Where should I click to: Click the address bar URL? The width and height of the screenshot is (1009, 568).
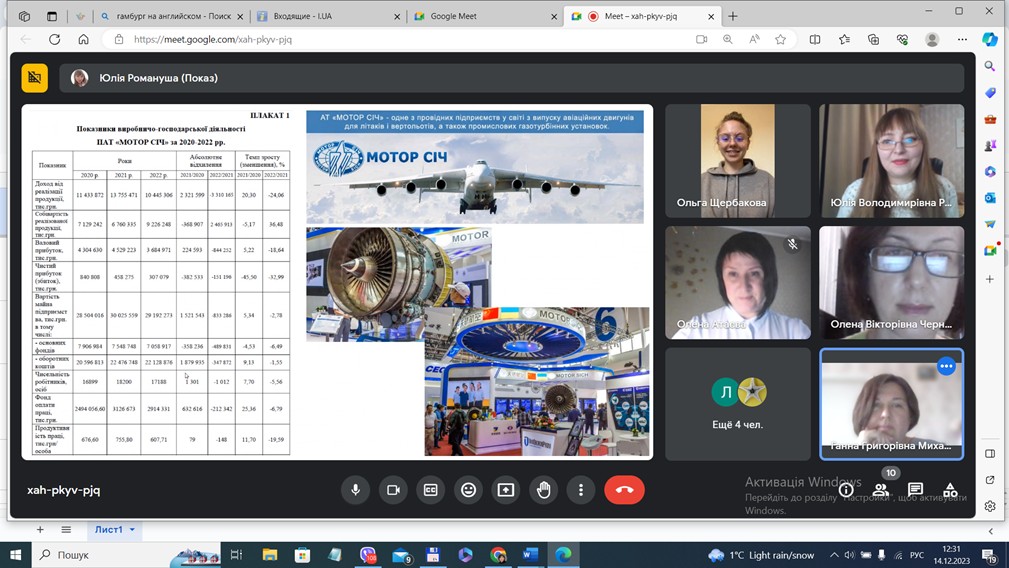click(x=212, y=39)
